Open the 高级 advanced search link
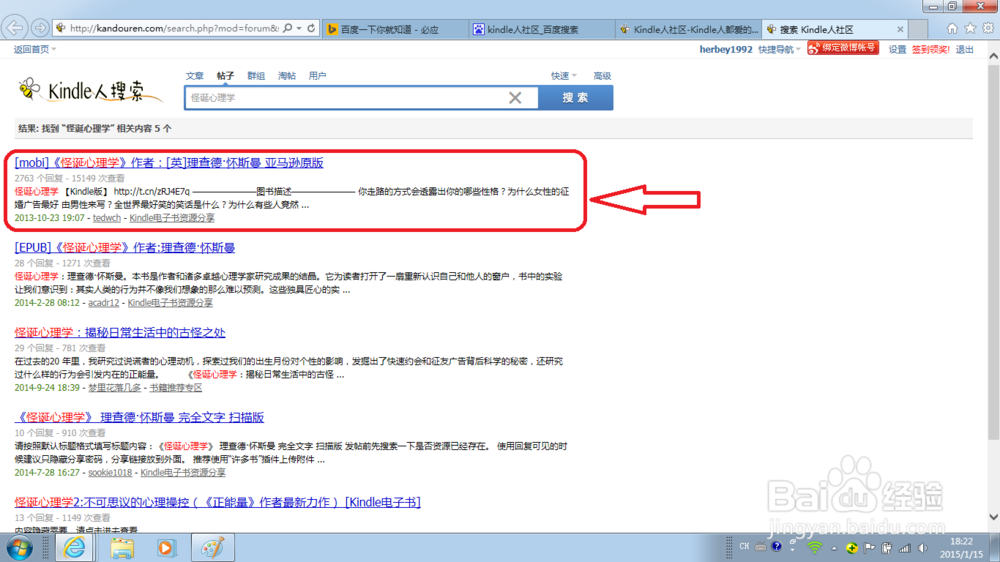The image size is (1000, 562). click(x=602, y=76)
